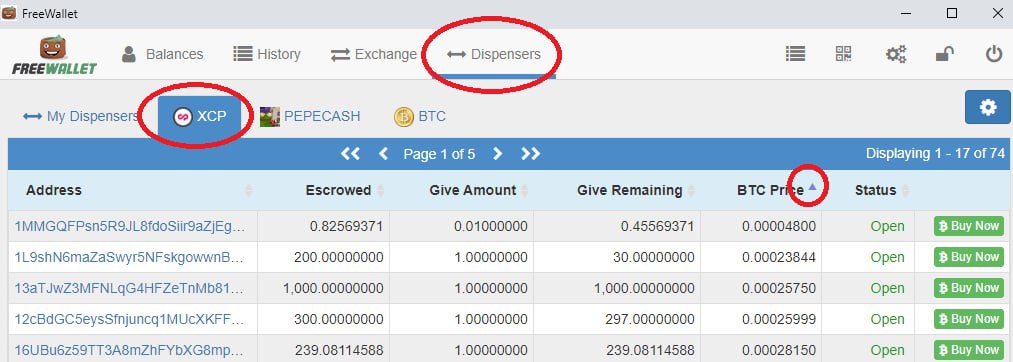
Task: Click Buy Now for 0.00004800 price row
Action: [968, 226]
